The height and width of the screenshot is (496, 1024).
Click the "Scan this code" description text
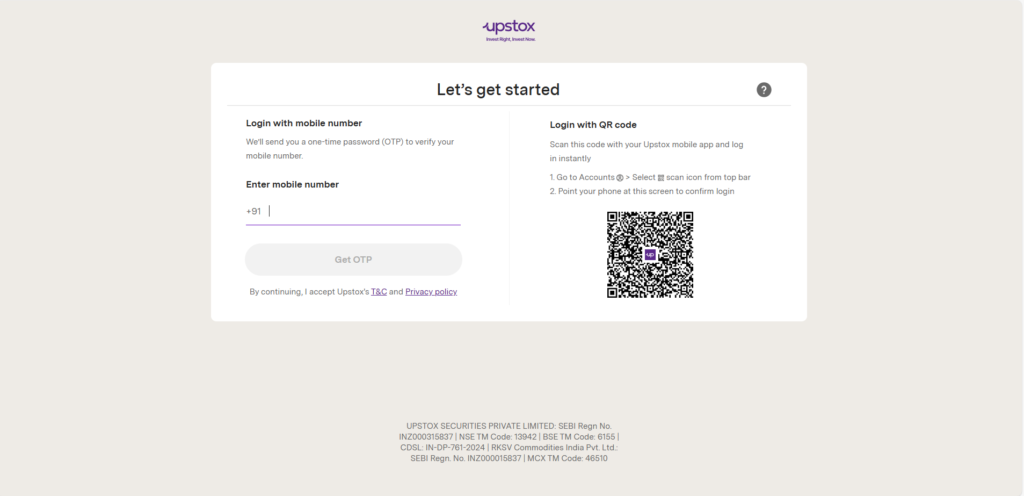tap(646, 151)
